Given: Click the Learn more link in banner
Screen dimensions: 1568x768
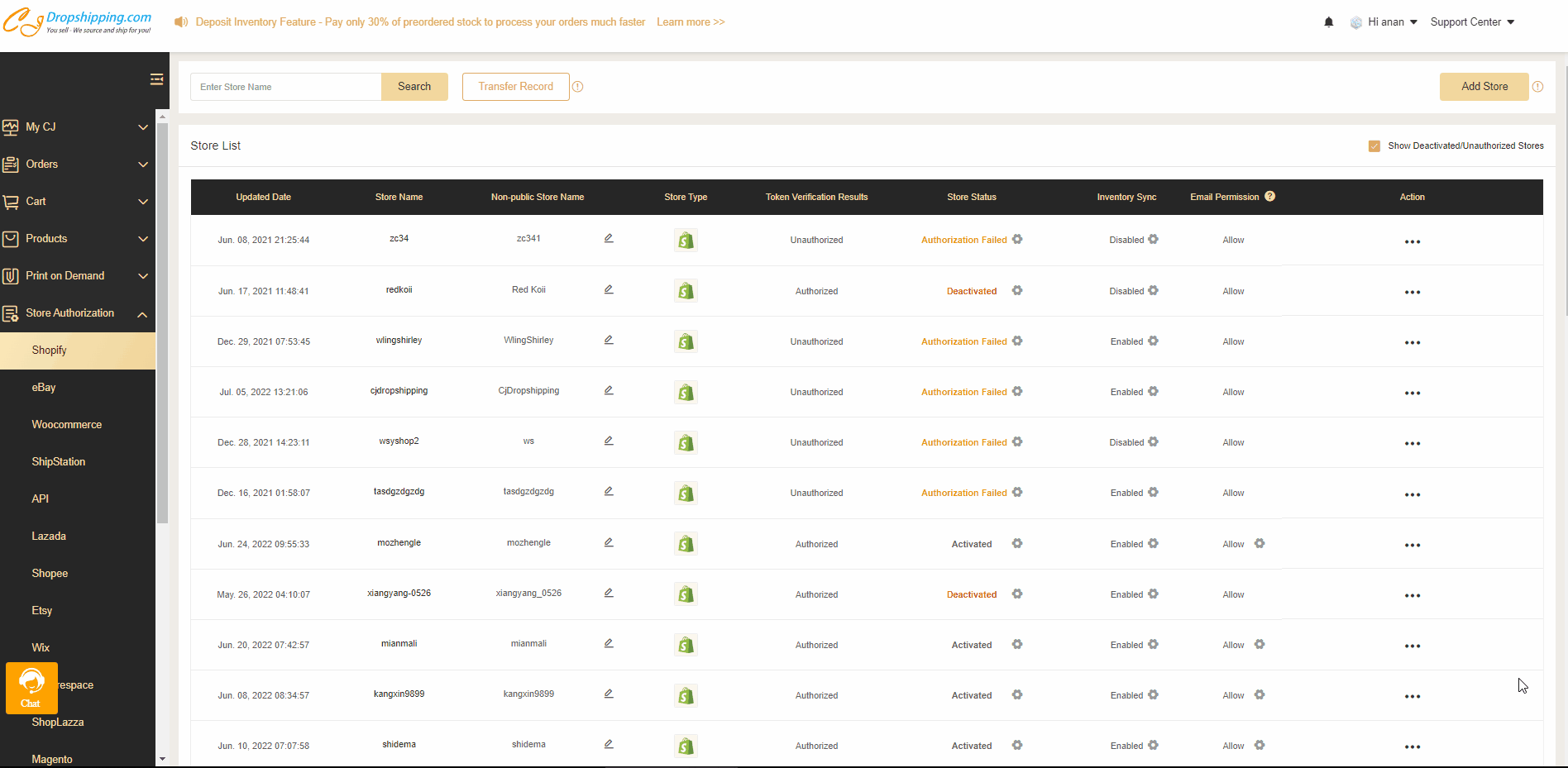Looking at the screenshot, I should [691, 22].
